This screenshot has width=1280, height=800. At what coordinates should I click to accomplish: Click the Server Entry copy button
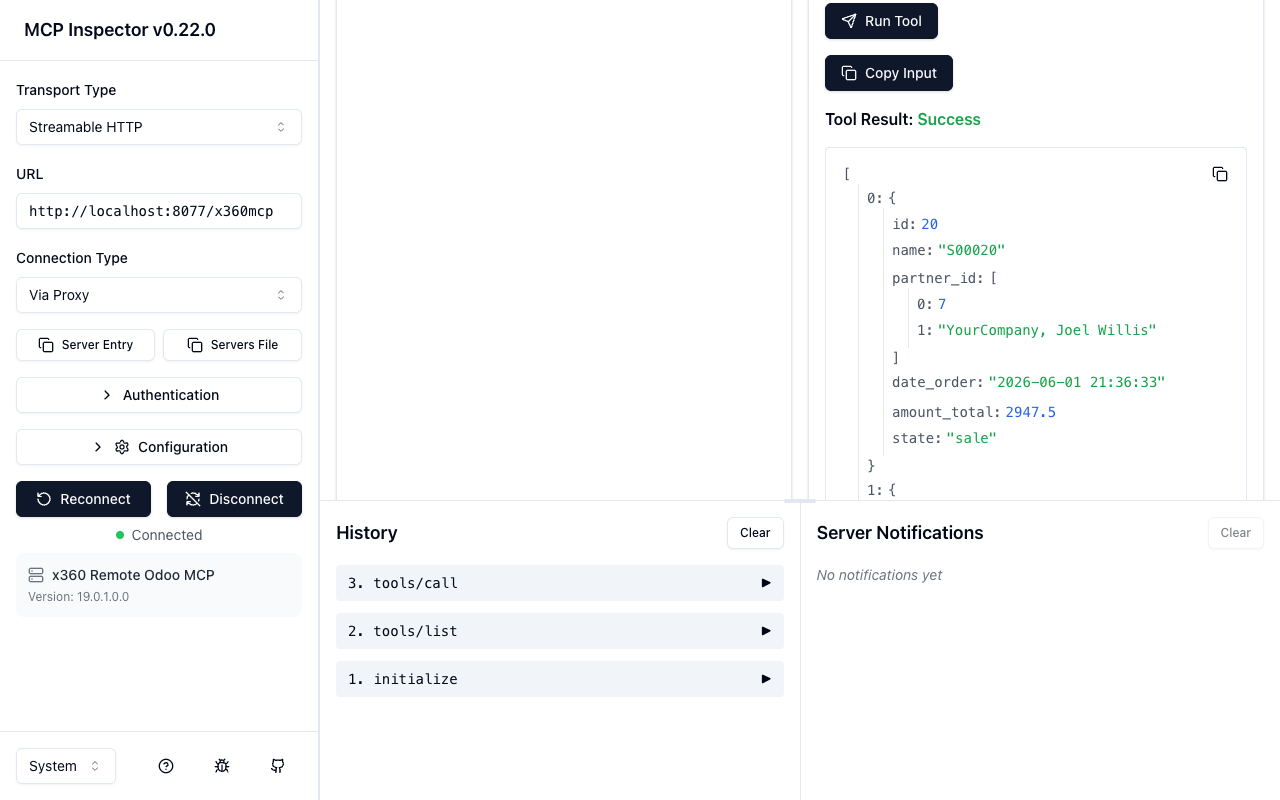click(85, 345)
